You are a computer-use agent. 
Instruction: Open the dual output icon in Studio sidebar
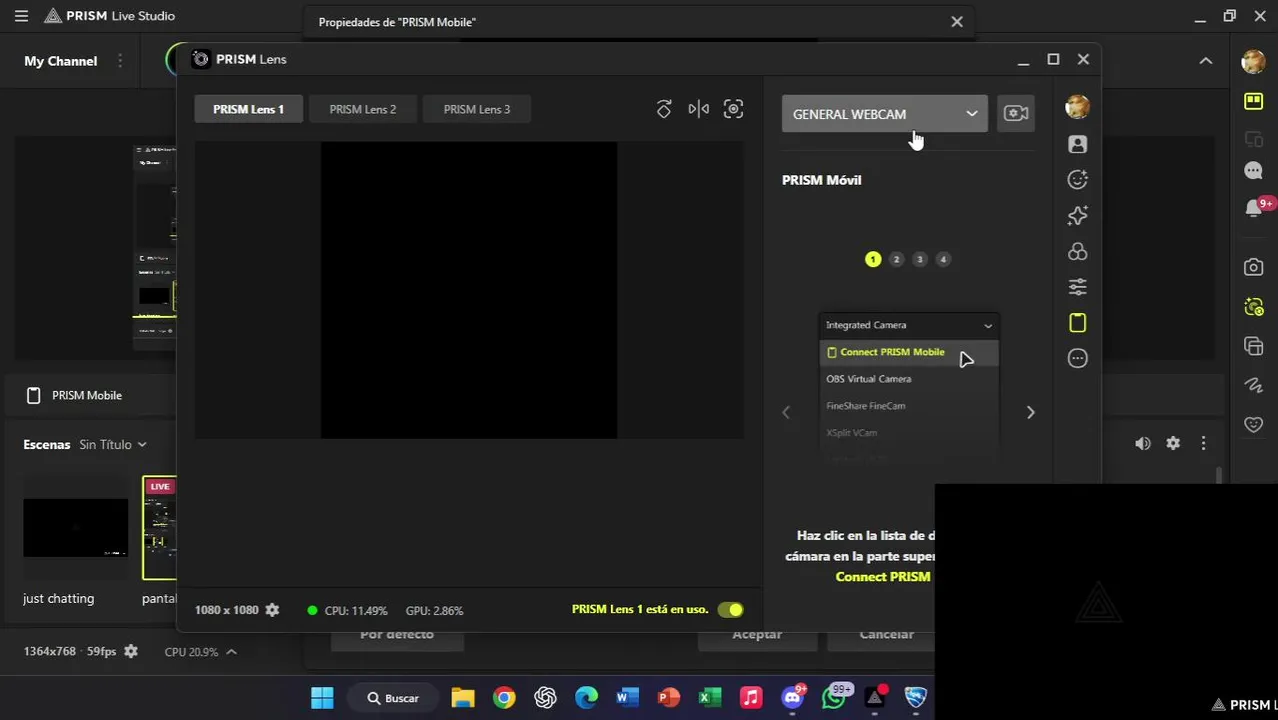1253,137
